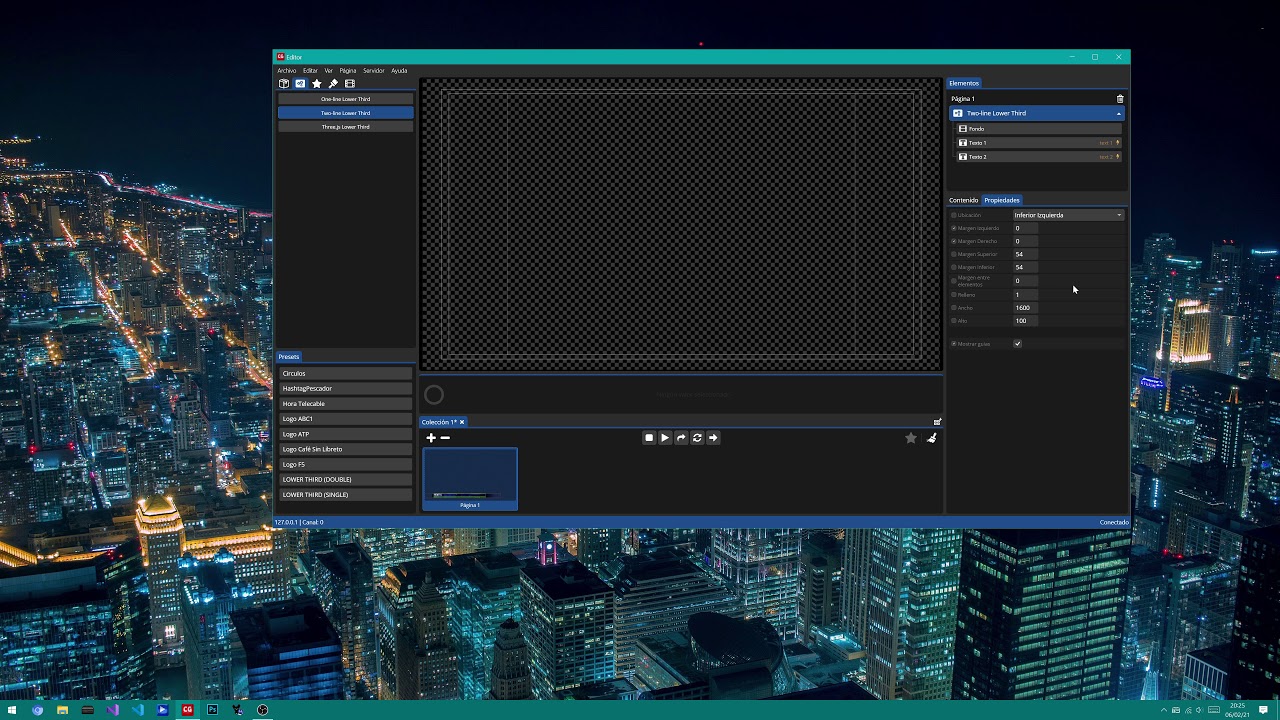
Task: Click the right arrow next button
Action: point(713,438)
